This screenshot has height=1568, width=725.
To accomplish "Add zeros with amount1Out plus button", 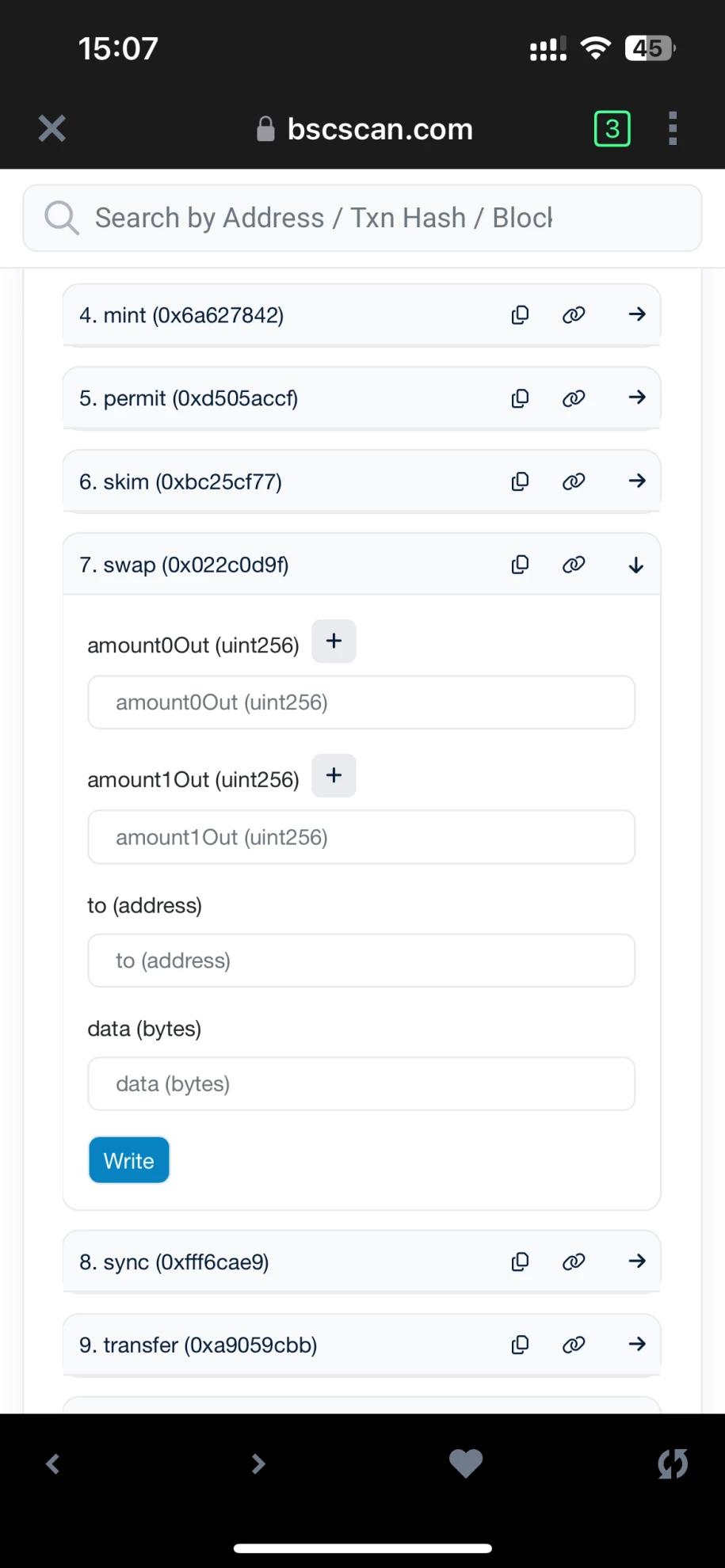I will pos(334,775).
